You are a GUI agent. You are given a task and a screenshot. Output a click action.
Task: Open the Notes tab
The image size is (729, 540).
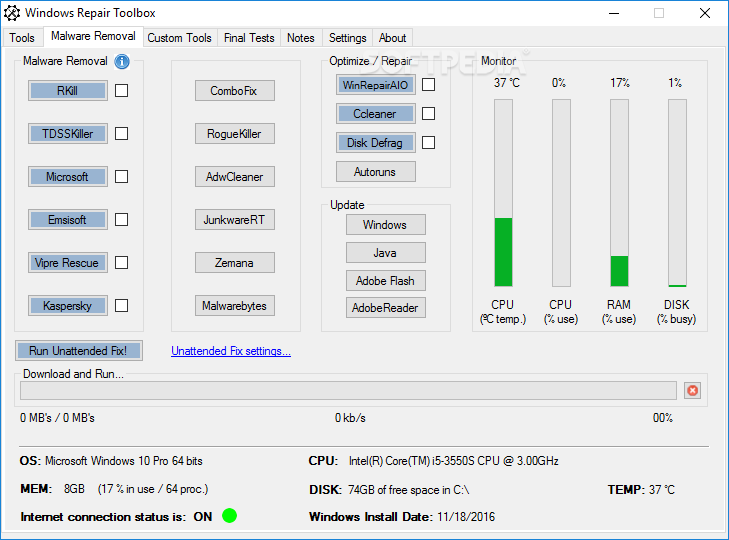coord(301,38)
